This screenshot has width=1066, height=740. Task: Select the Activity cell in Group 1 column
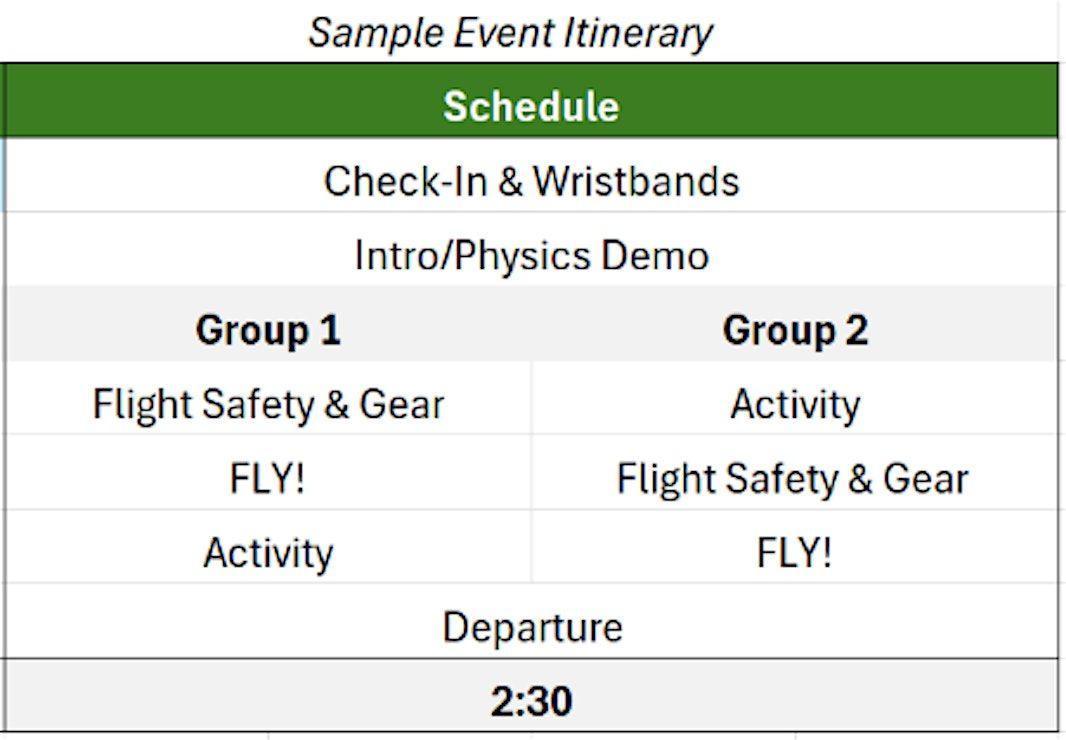point(268,553)
